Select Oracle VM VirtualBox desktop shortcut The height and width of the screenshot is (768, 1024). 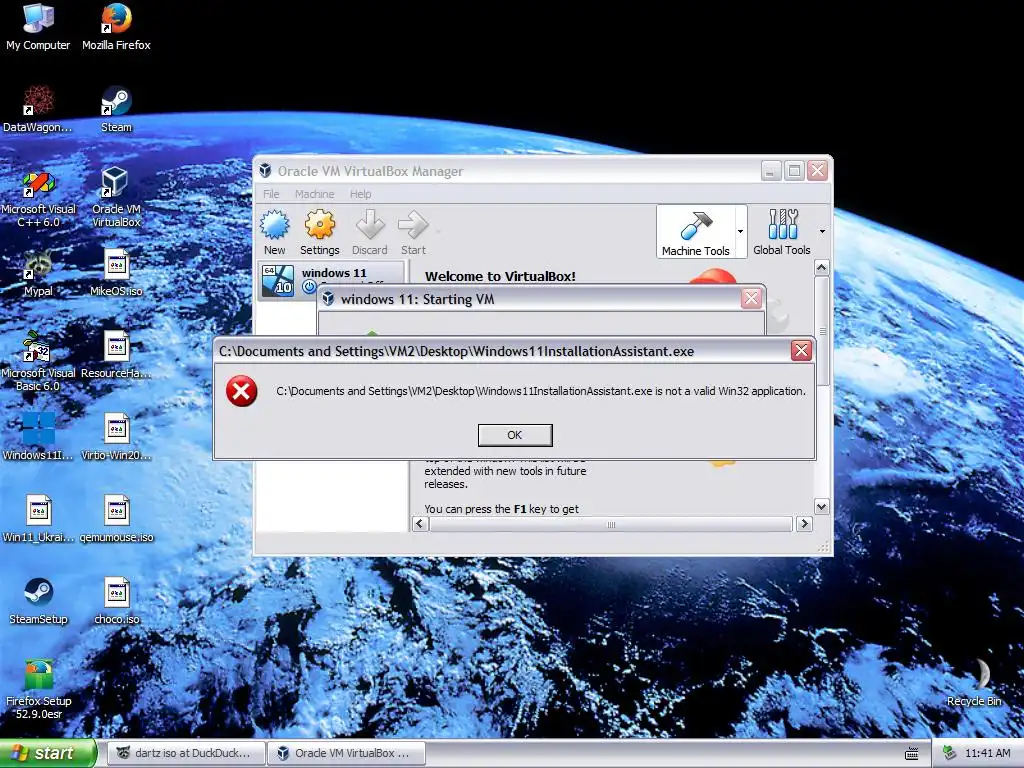(116, 197)
